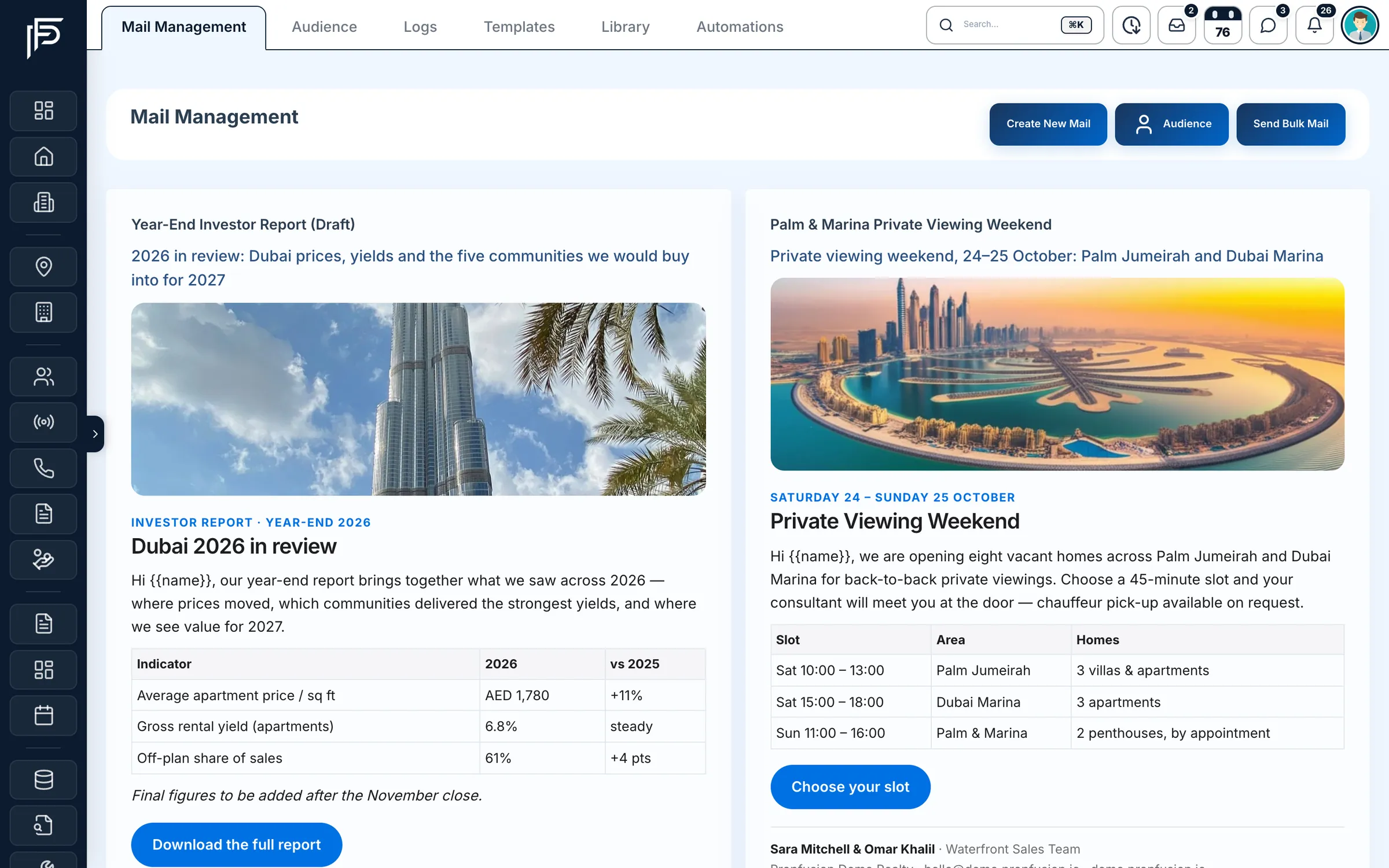
Task: Open the calendar icon in sidebar
Action: (43, 716)
